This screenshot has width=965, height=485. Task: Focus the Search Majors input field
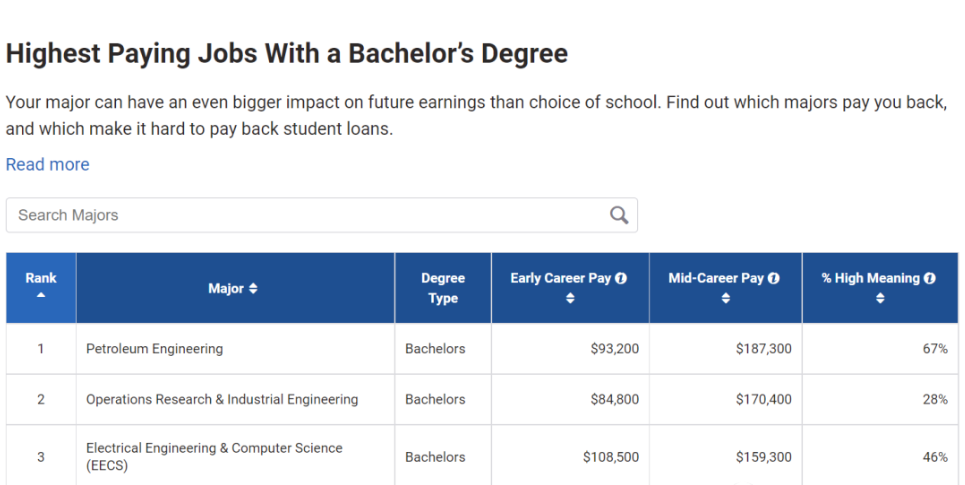pyautogui.click(x=322, y=215)
